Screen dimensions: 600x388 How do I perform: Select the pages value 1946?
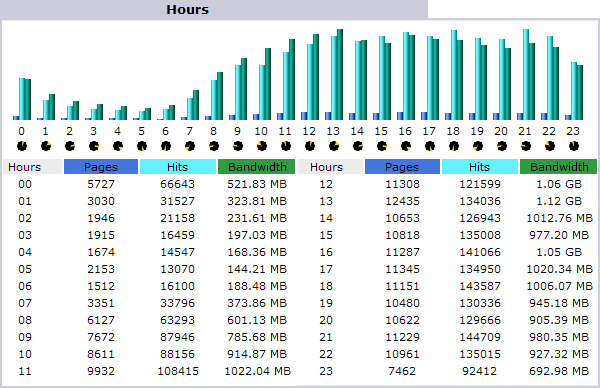click(x=101, y=218)
